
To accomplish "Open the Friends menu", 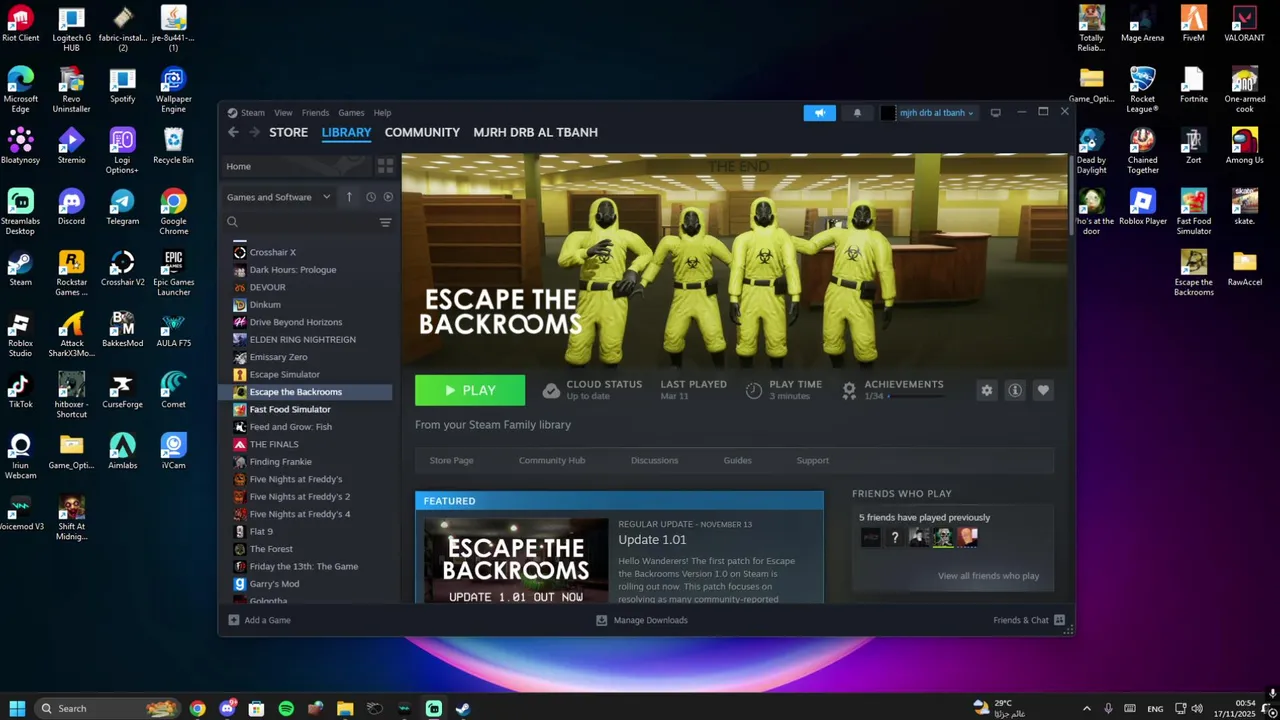I will pos(315,113).
